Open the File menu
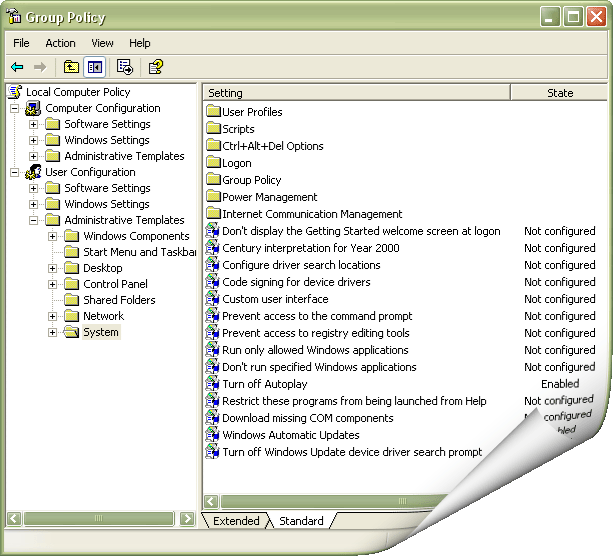 [x=21, y=43]
